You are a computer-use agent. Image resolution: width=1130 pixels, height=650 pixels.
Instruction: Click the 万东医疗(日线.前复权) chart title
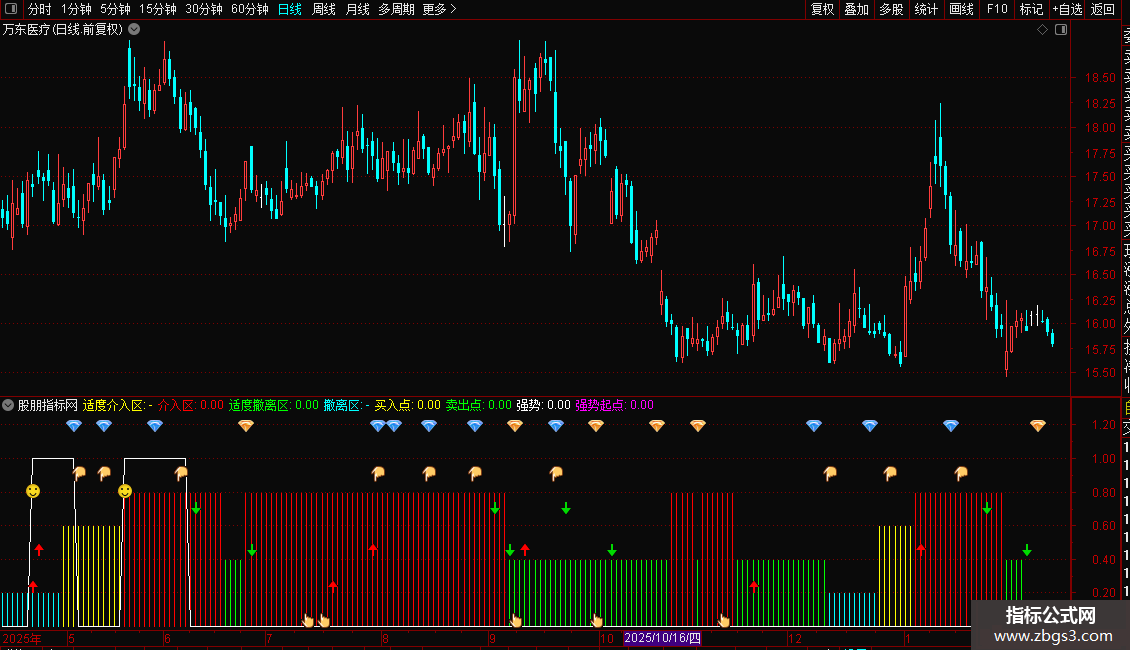(63, 30)
